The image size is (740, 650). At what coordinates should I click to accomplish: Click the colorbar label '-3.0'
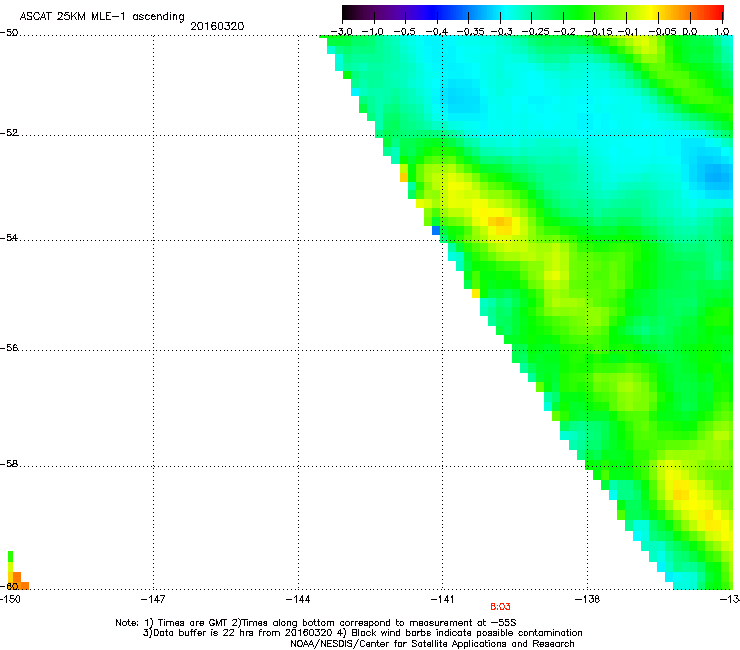(x=341, y=32)
